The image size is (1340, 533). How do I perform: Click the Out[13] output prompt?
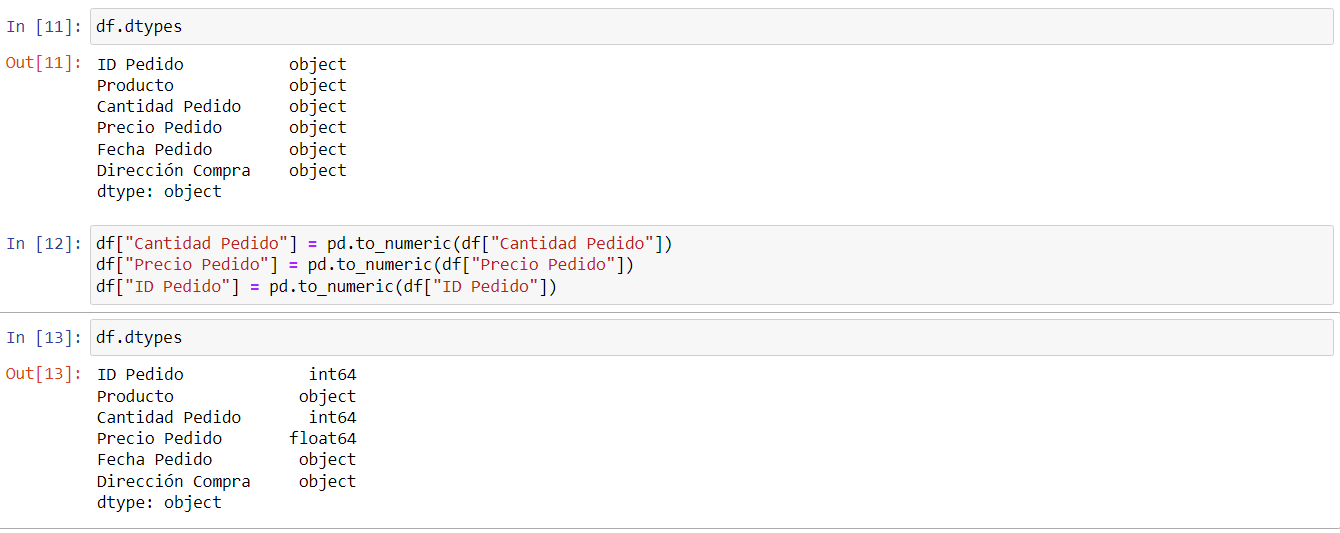click(x=44, y=374)
